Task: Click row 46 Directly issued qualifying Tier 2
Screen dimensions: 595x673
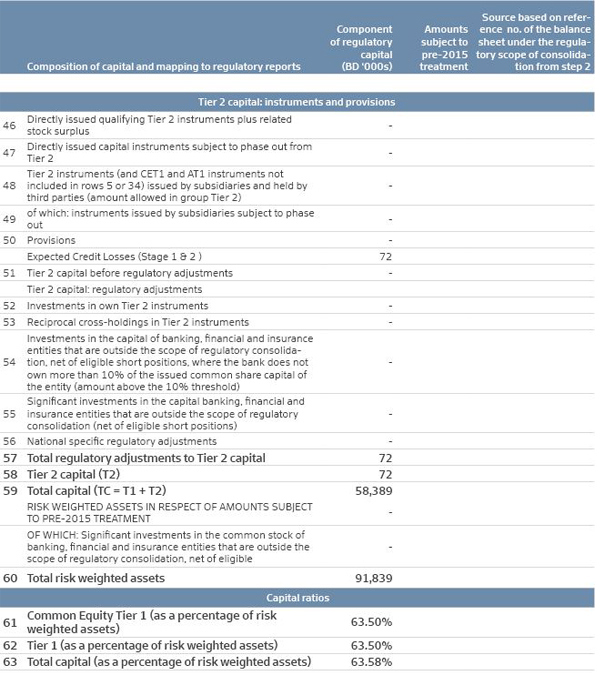Action: [297, 125]
